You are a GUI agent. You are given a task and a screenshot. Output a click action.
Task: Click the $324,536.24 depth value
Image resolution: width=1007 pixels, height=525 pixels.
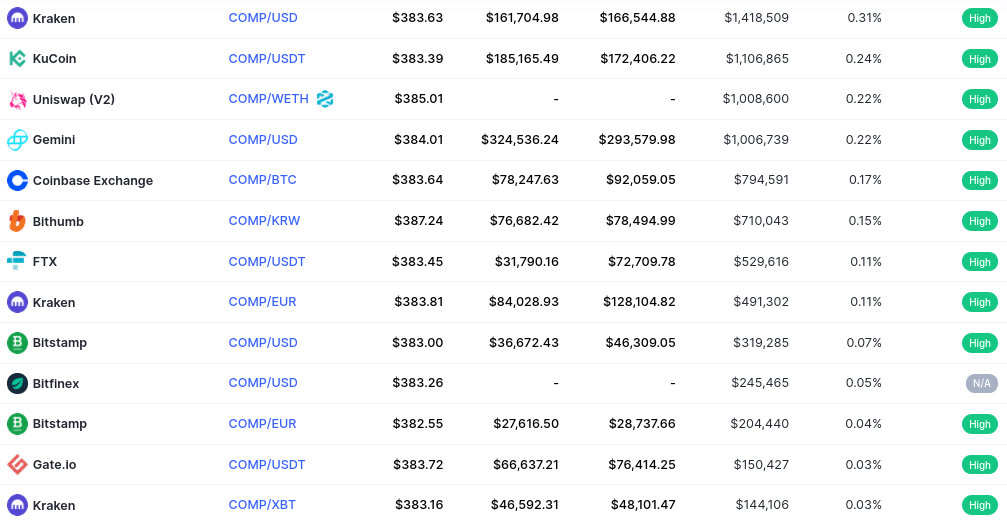point(520,139)
